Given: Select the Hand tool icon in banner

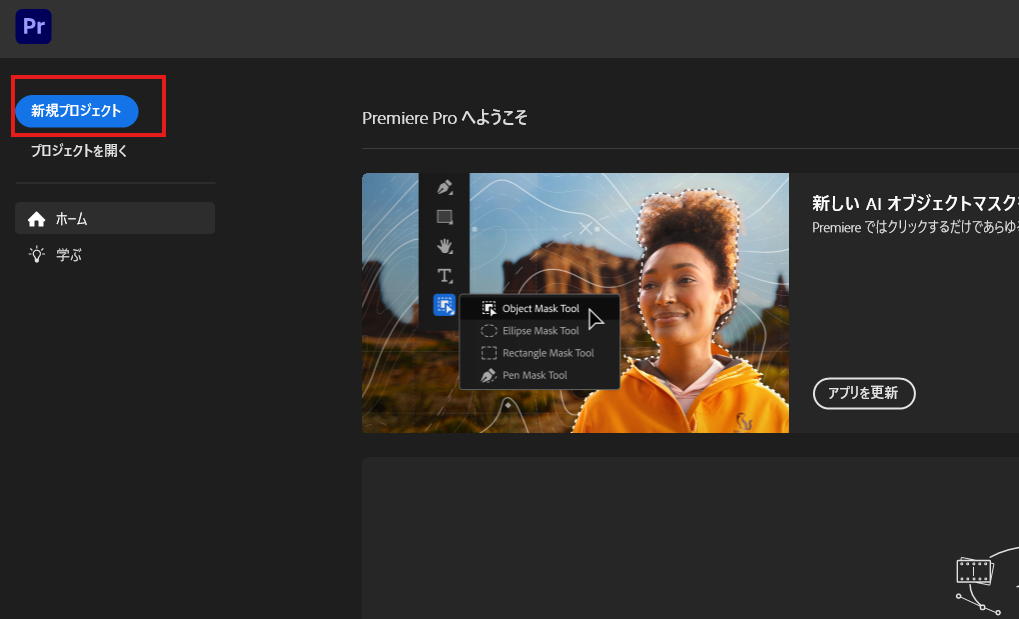Looking at the screenshot, I should click(x=445, y=245).
